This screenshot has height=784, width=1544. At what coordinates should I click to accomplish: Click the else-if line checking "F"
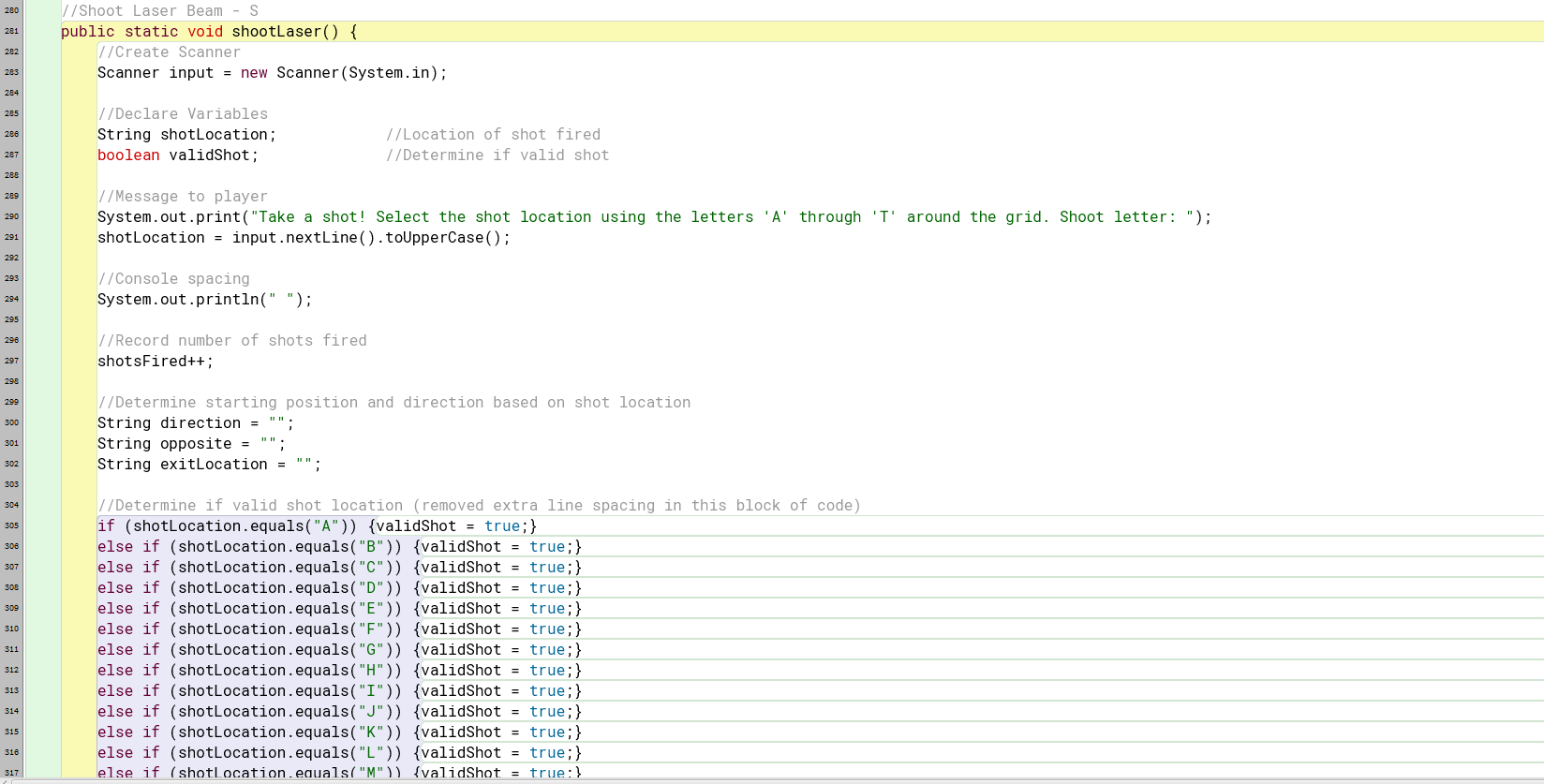340,629
